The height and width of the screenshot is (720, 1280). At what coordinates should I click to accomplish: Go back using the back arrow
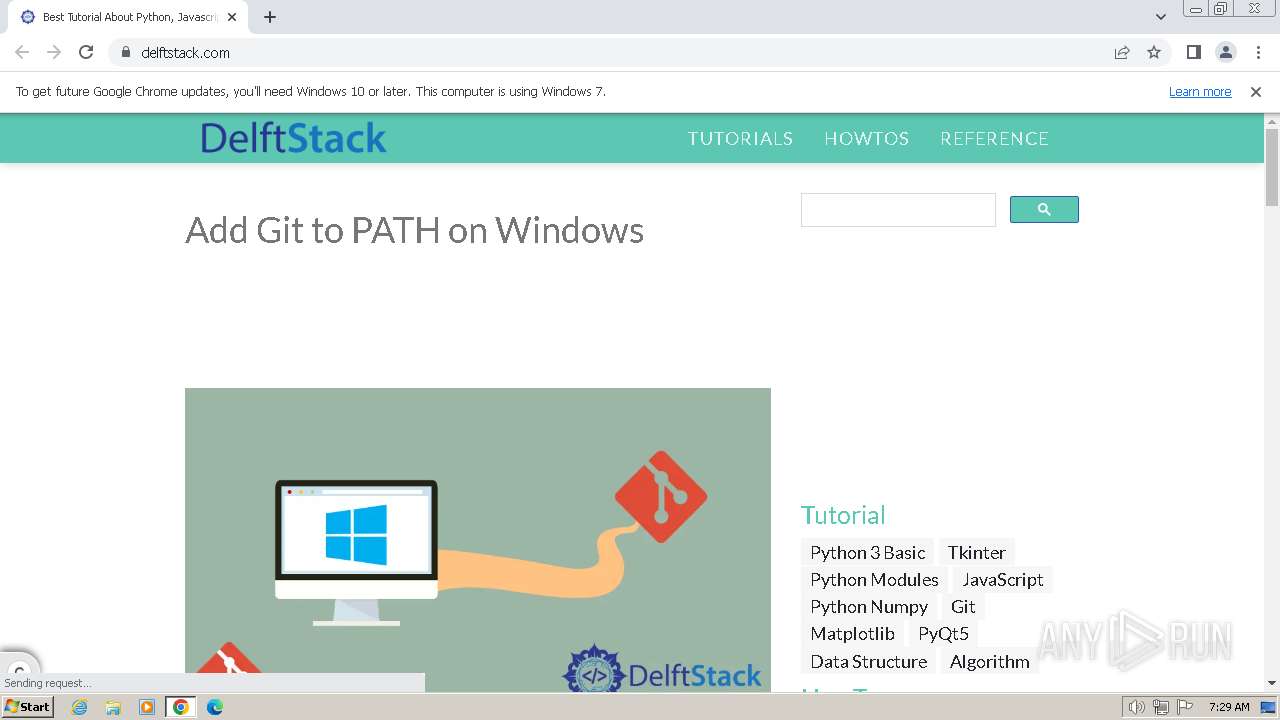22,52
